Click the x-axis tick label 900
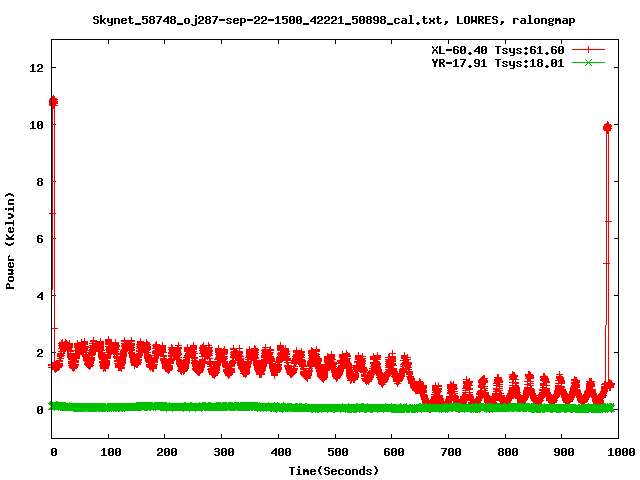The image size is (640, 480). pyautogui.click(x=564, y=452)
